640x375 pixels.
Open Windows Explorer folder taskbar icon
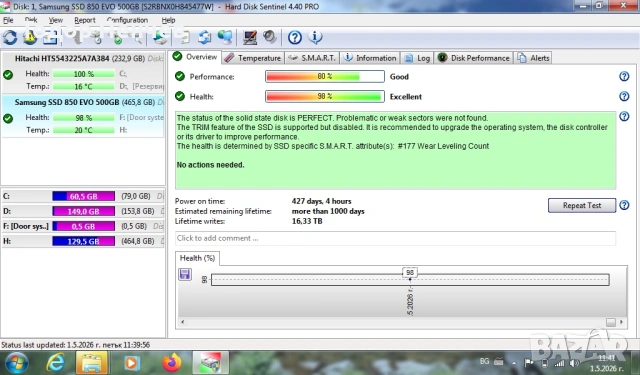pos(91,363)
